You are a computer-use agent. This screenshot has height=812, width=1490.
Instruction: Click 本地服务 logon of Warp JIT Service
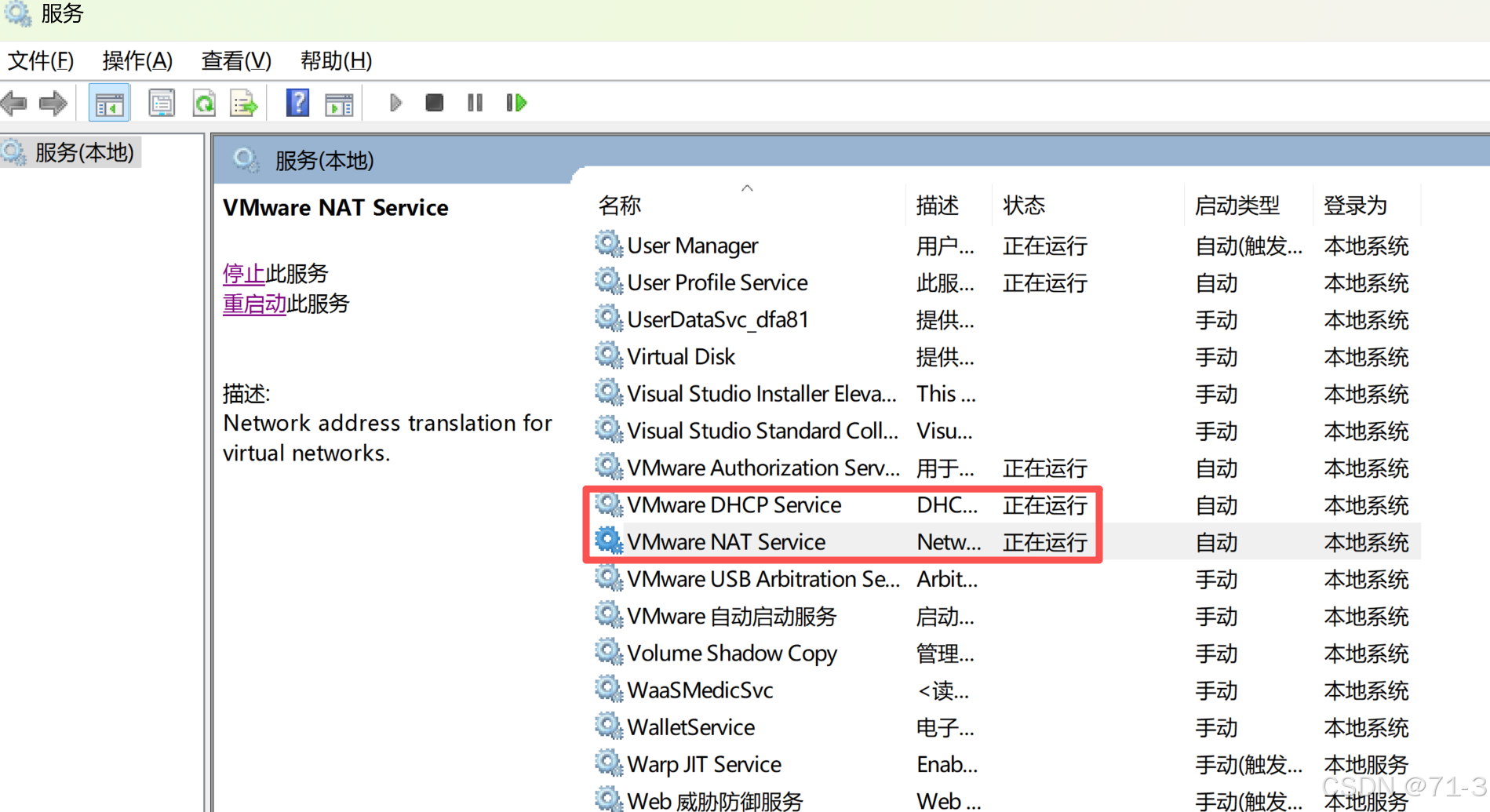1366,764
